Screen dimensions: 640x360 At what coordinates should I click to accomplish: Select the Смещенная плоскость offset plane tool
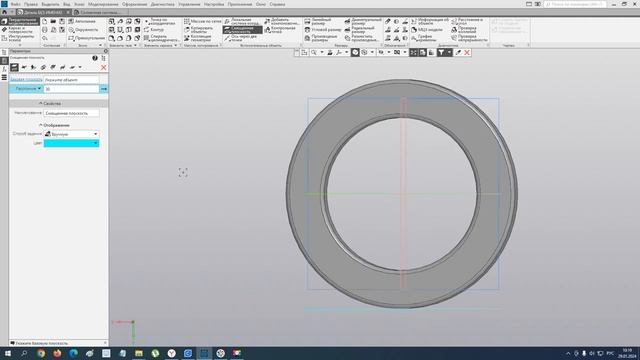(x=242, y=30)
